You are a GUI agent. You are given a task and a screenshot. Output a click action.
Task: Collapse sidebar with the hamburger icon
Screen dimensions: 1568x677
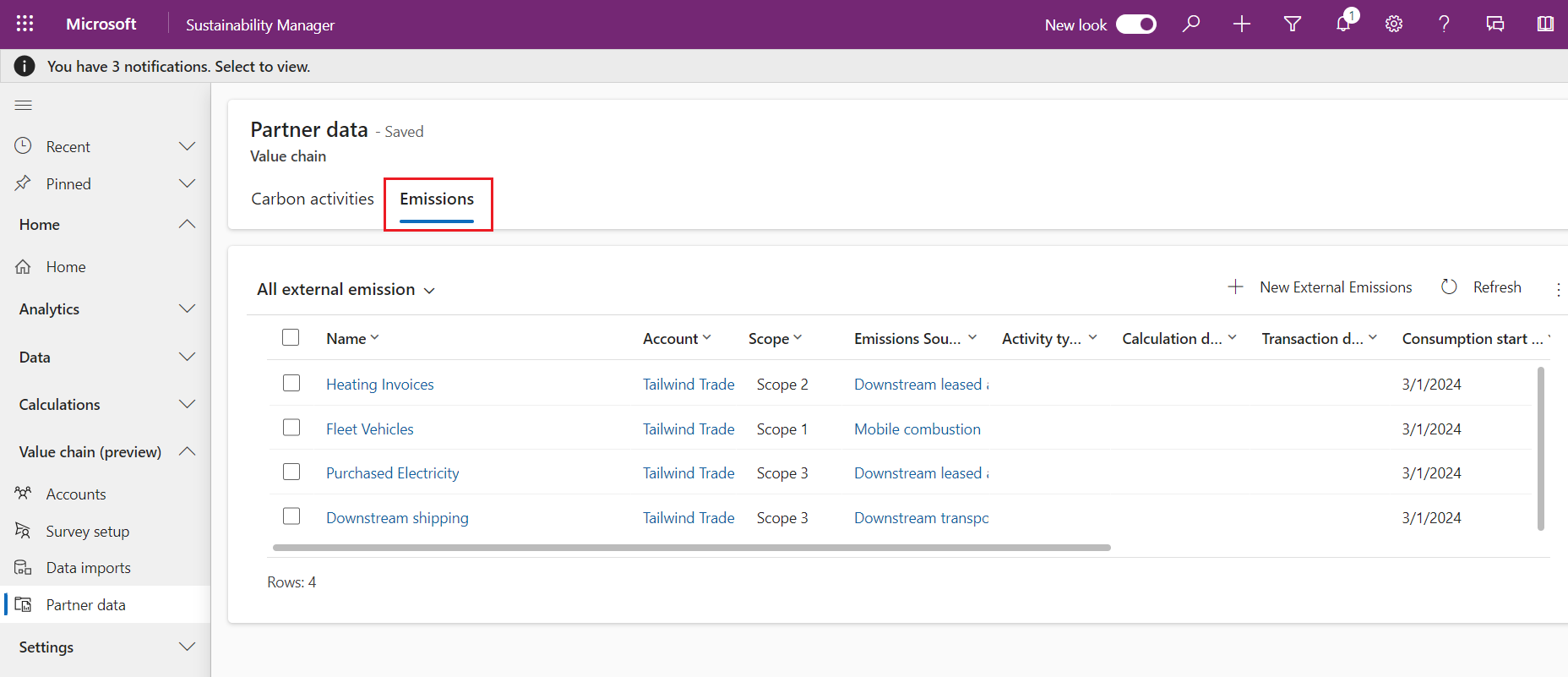pyautogui.click(x=24, y=105)
